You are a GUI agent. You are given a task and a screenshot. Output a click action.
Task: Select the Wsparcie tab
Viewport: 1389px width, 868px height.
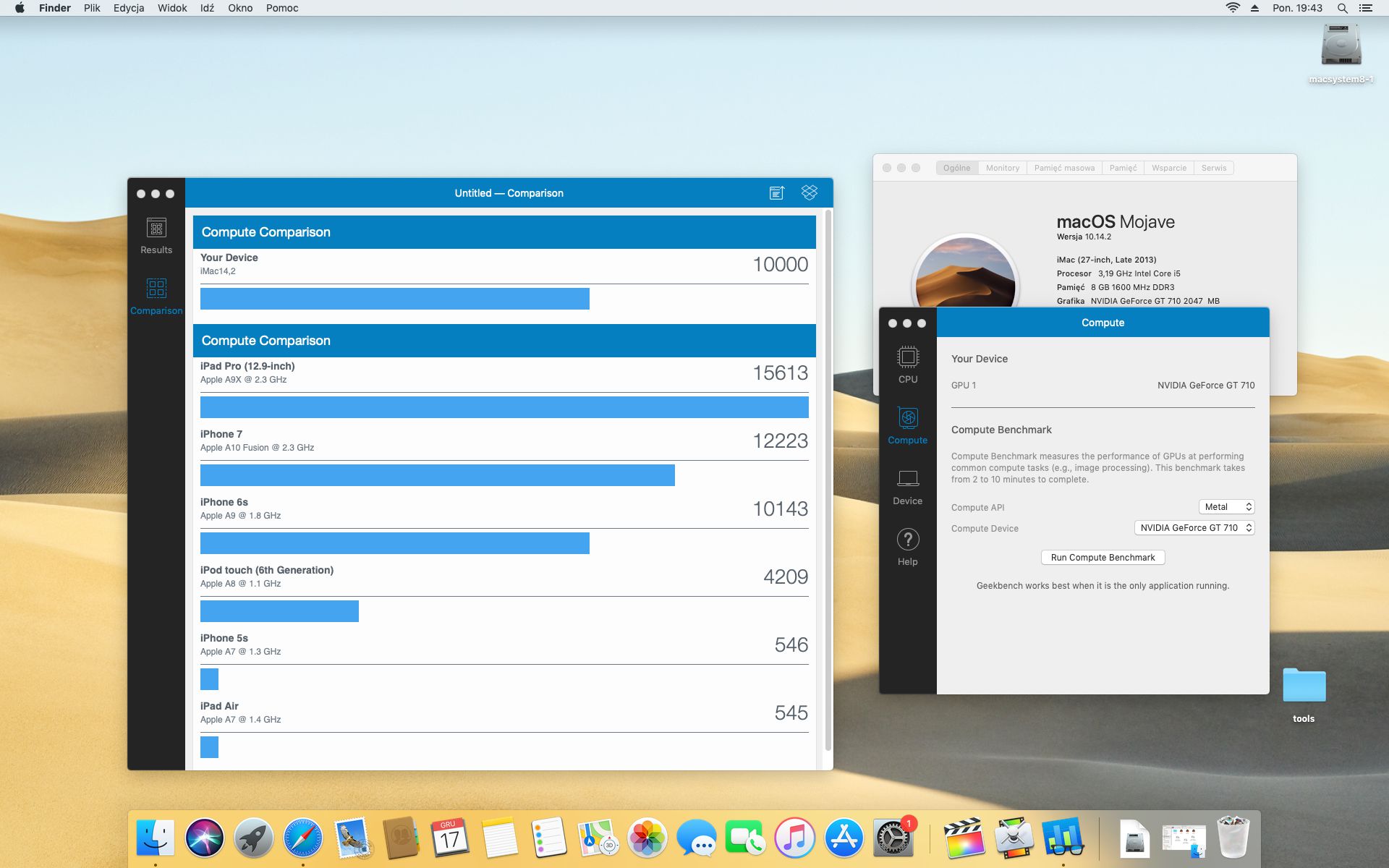[x=1168, y=168]
